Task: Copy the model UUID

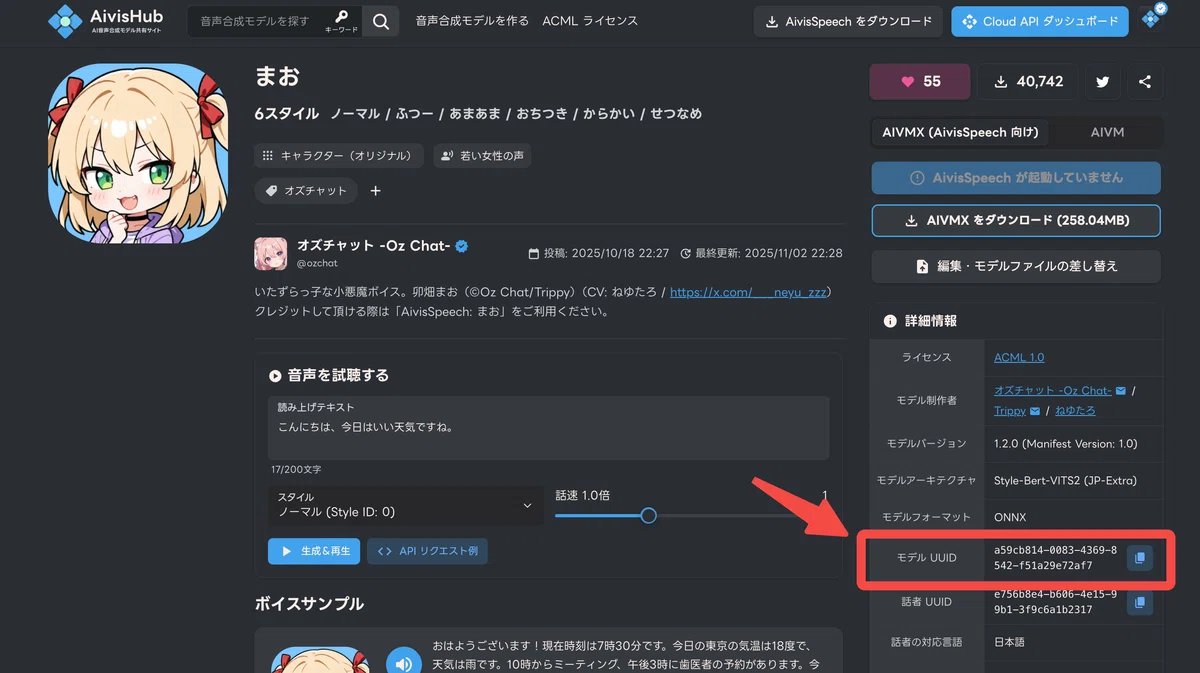Action: coord(1140,558)
